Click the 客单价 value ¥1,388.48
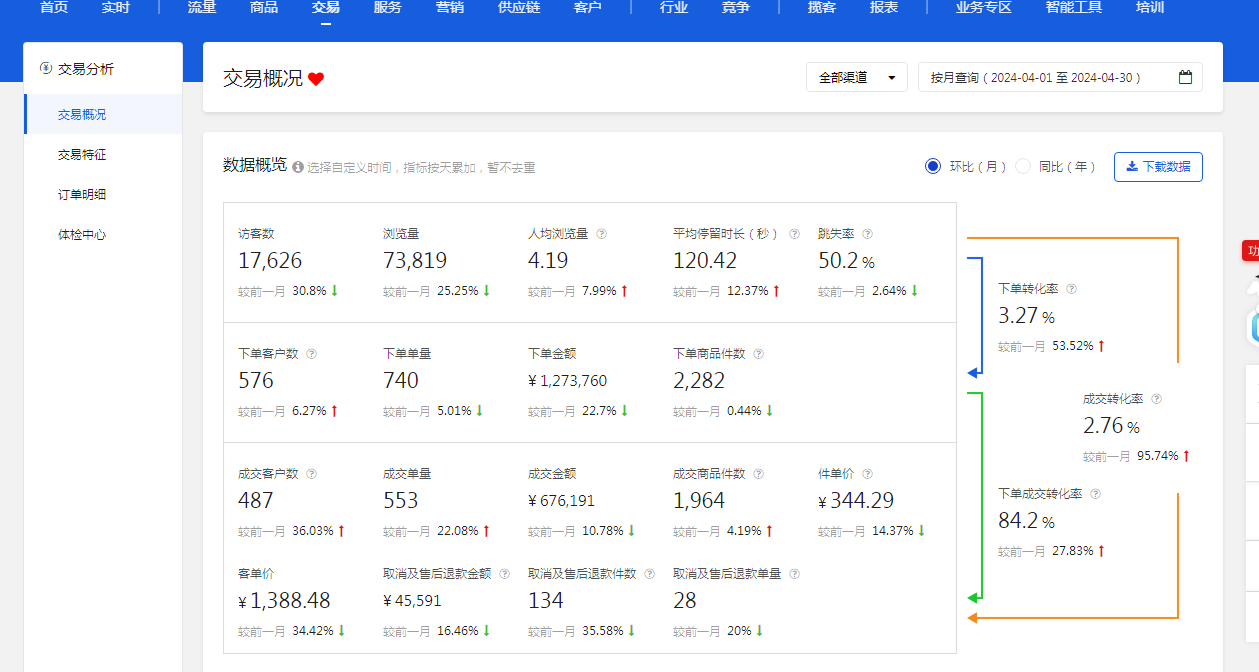 284,601
